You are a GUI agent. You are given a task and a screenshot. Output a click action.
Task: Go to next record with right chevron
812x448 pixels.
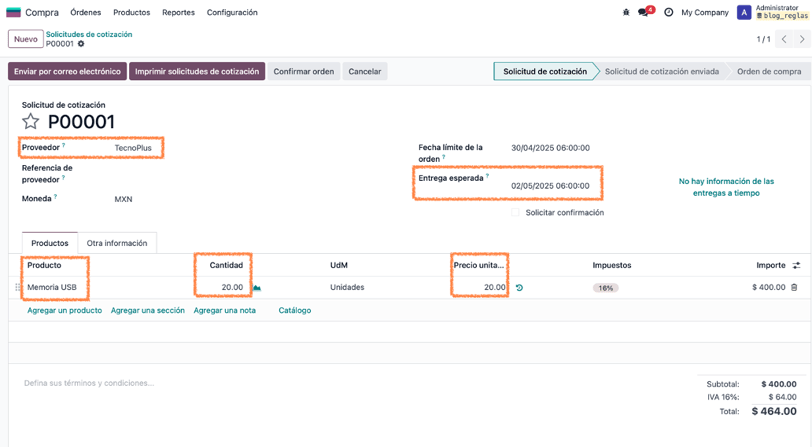[802, 39]
